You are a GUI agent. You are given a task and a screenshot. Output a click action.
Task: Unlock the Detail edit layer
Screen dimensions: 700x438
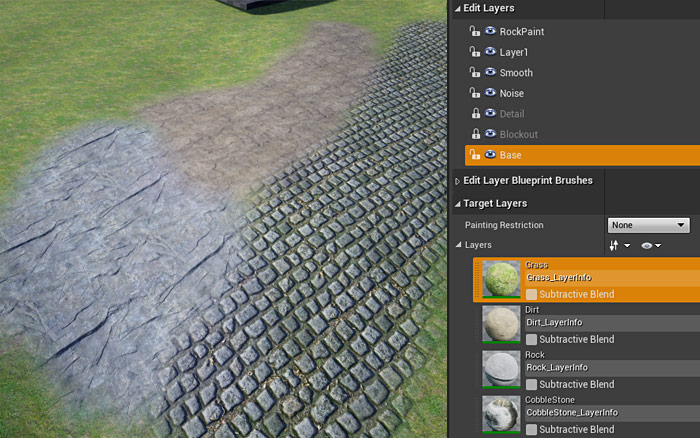pyautogui.click(x=475, y=113)
